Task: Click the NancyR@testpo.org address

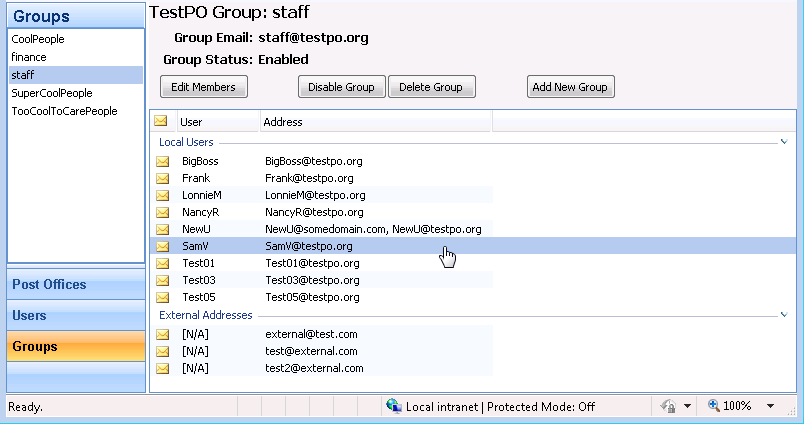Action: click(314, 212)
